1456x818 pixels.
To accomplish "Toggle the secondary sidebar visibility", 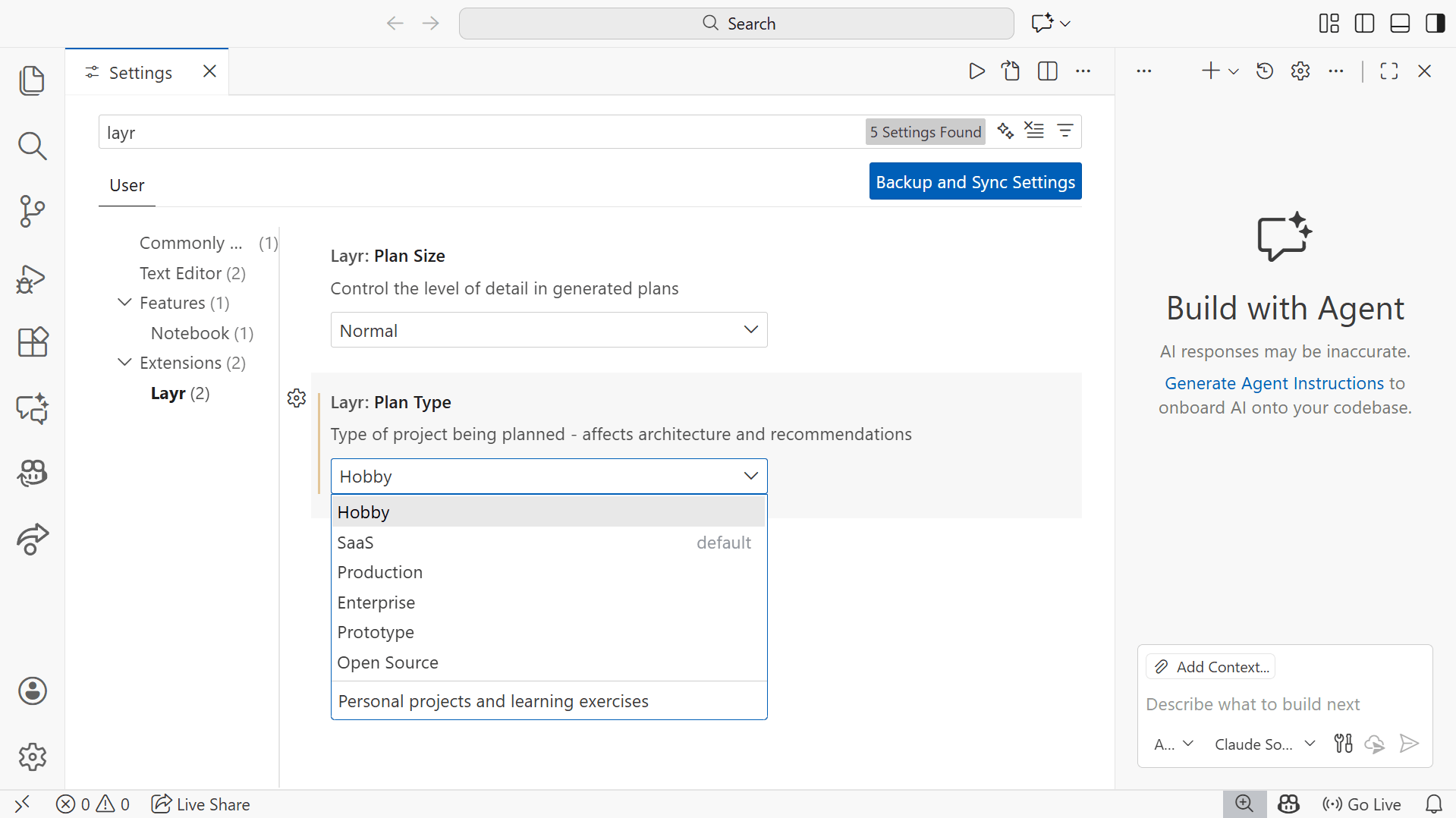I will [x=1435, y=23].
